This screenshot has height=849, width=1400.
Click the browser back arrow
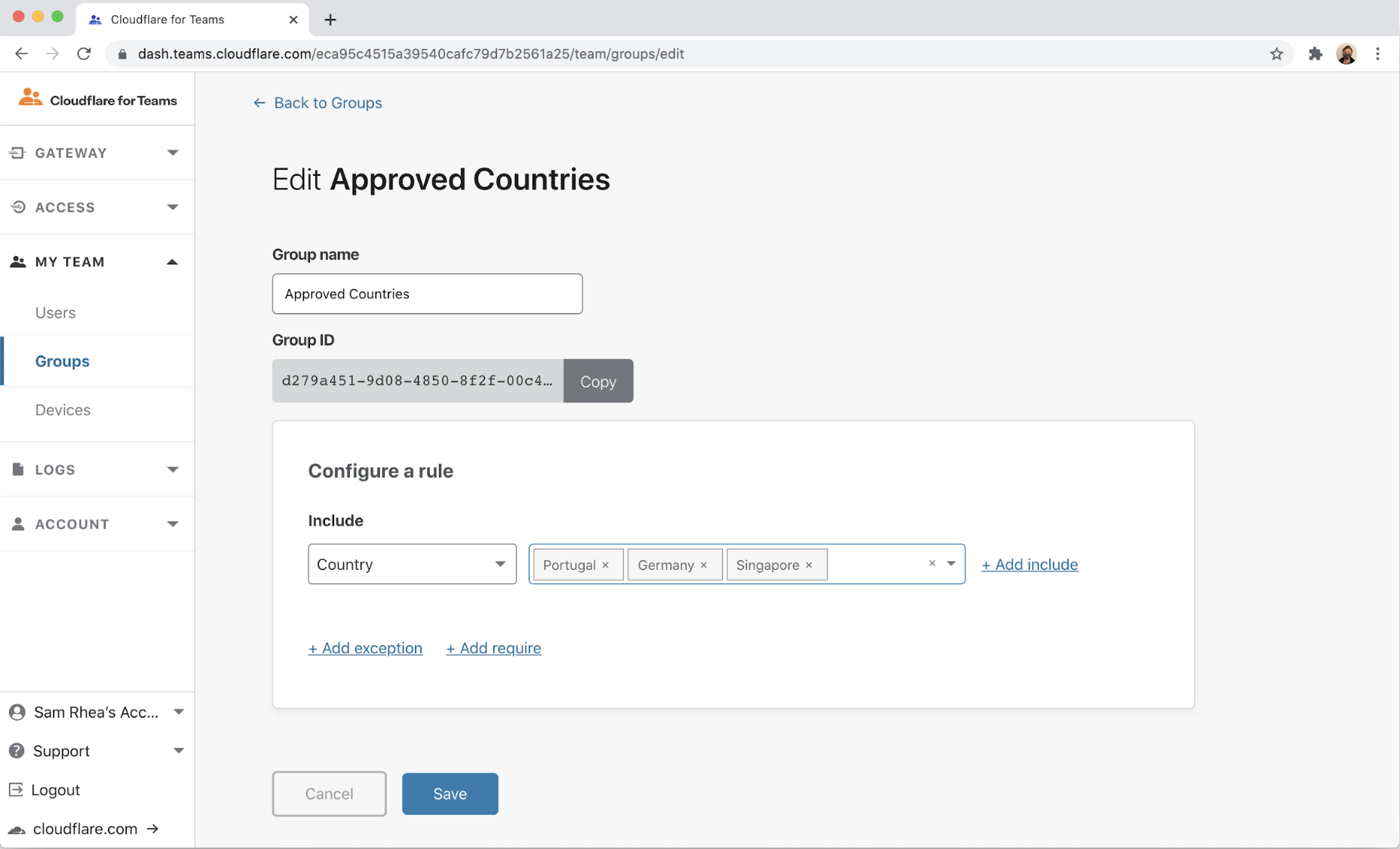click(21, 54)
